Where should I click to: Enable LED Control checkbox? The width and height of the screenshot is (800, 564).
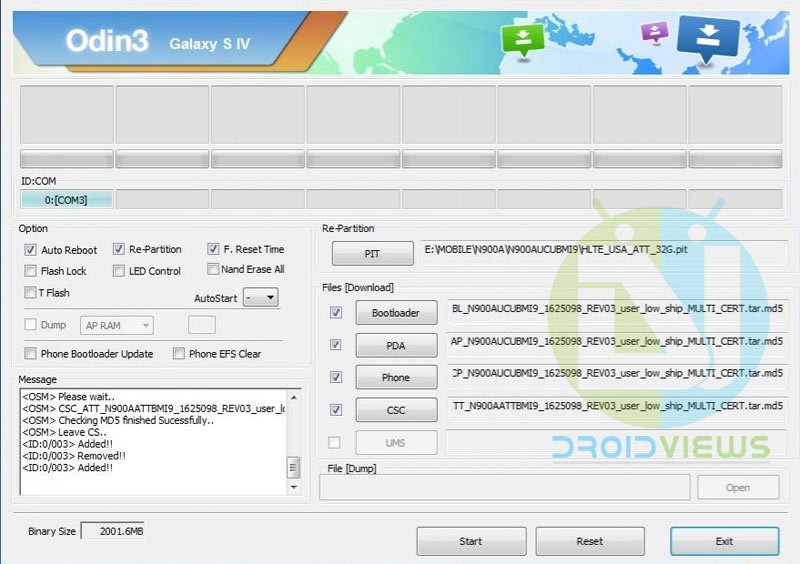[x=118, y=271]
